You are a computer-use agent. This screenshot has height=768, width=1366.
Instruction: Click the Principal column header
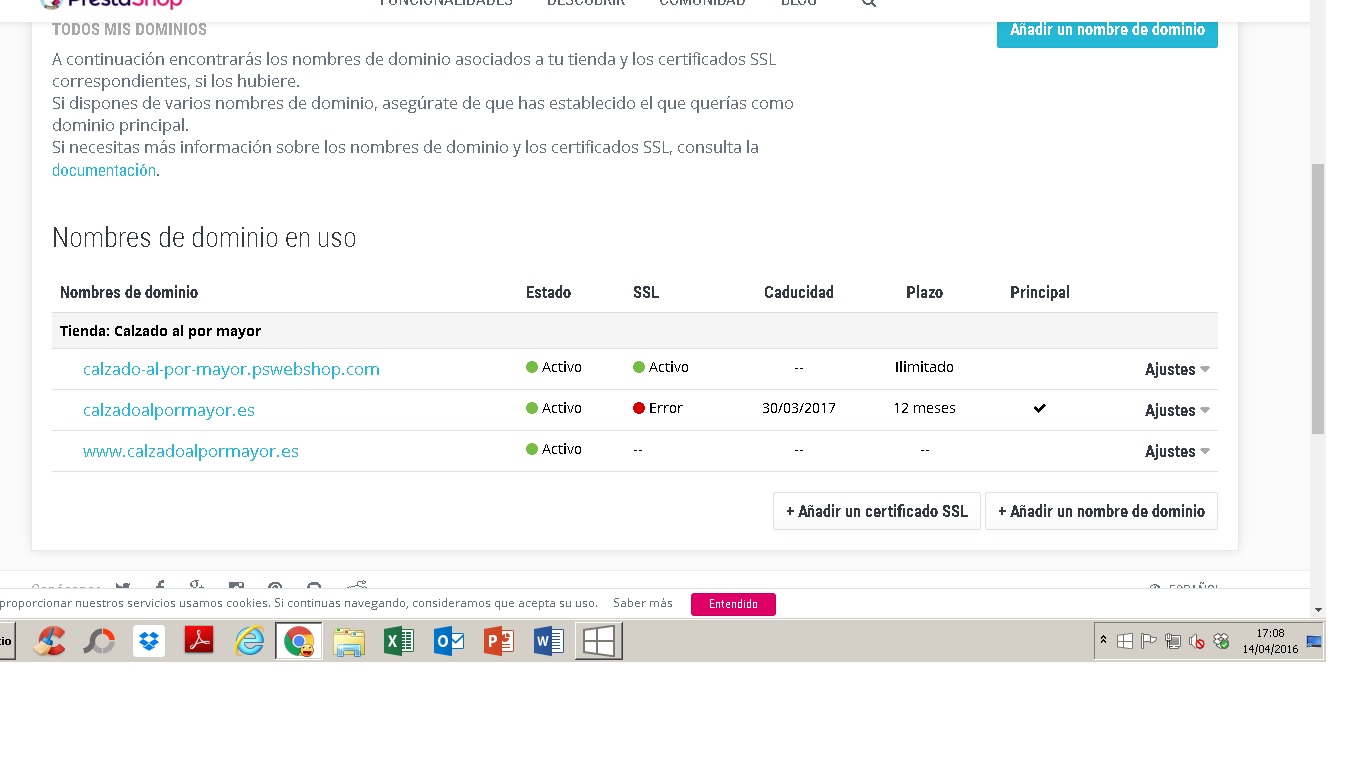[1040, 292]
